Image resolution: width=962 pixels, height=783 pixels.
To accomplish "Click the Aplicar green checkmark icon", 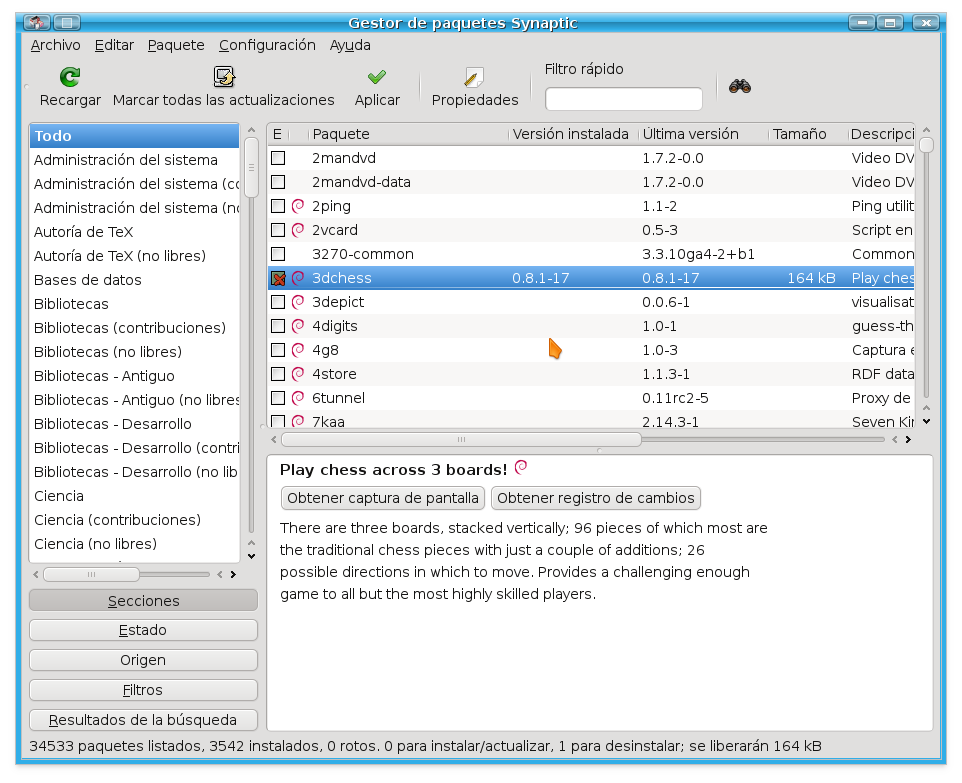I will coord(377,77).
